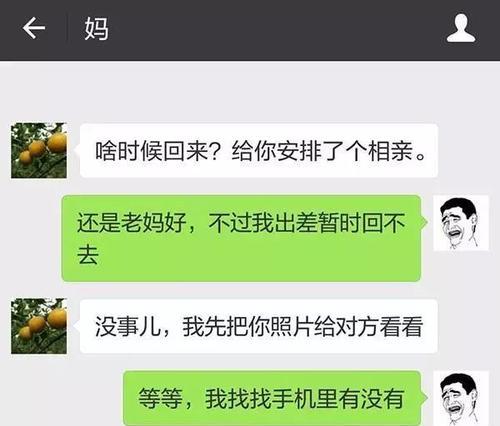Click the divider line beside the back arrow
This screenshot has height=426, width=500.
point(67,28)
